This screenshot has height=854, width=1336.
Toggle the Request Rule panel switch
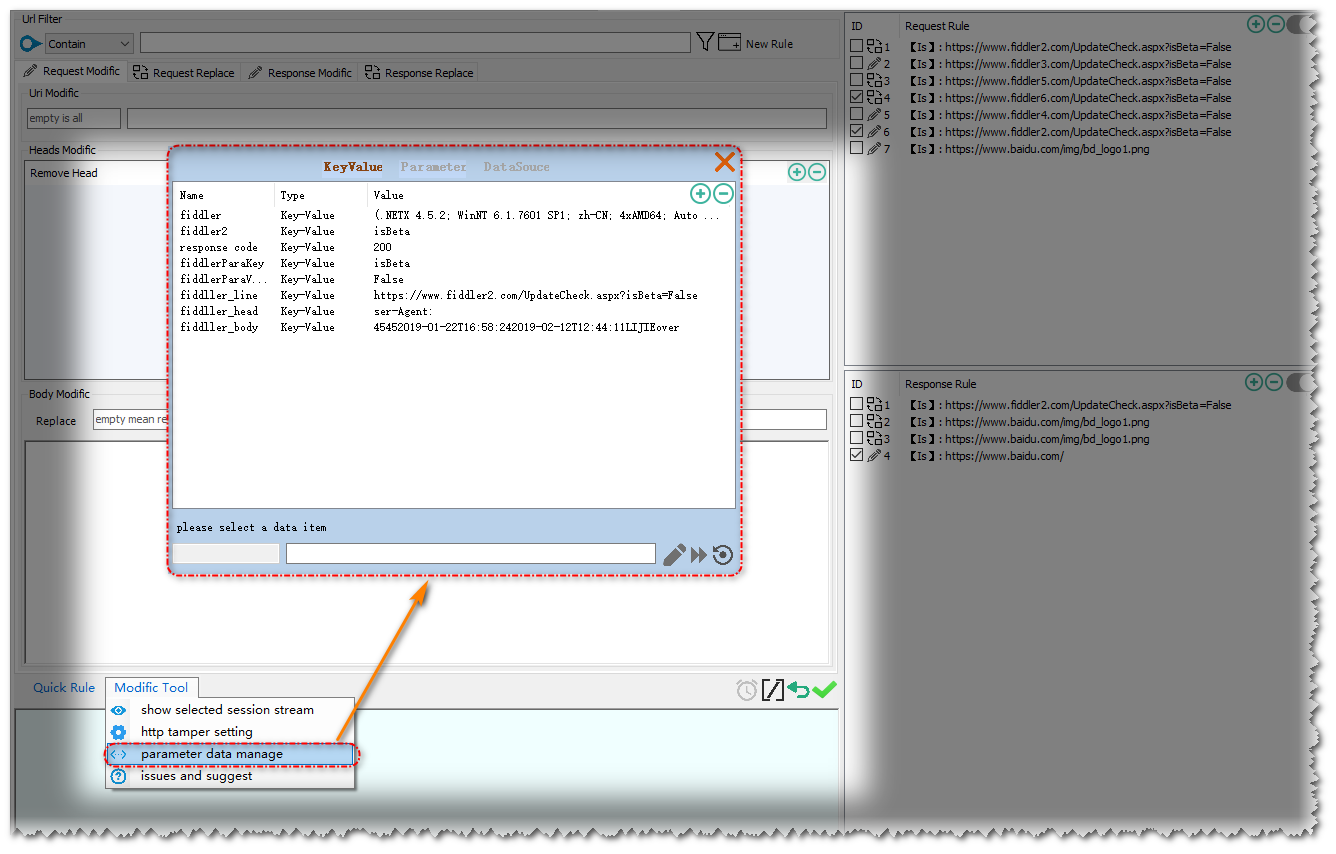1297,24
